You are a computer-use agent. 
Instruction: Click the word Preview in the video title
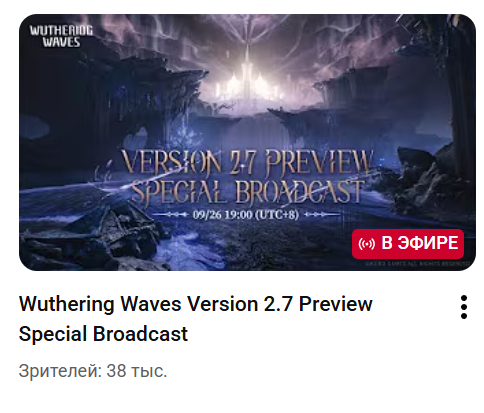click(x=335, y=304)
